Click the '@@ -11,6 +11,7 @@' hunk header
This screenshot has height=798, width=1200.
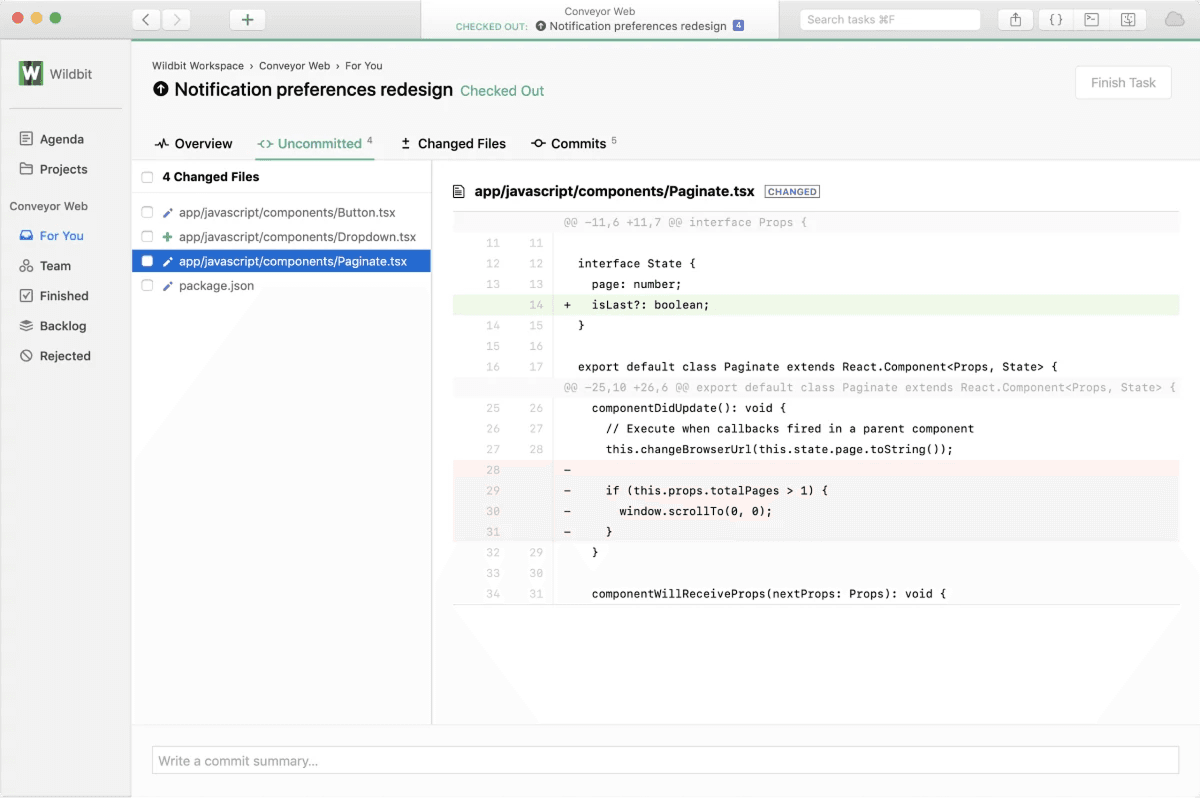[816, 222]
